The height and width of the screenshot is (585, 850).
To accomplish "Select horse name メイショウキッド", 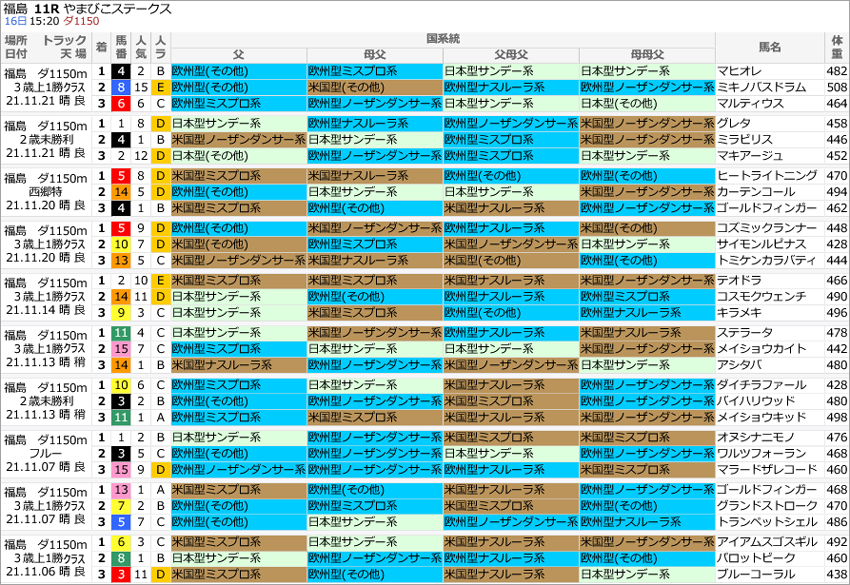I will click(761, 417).
